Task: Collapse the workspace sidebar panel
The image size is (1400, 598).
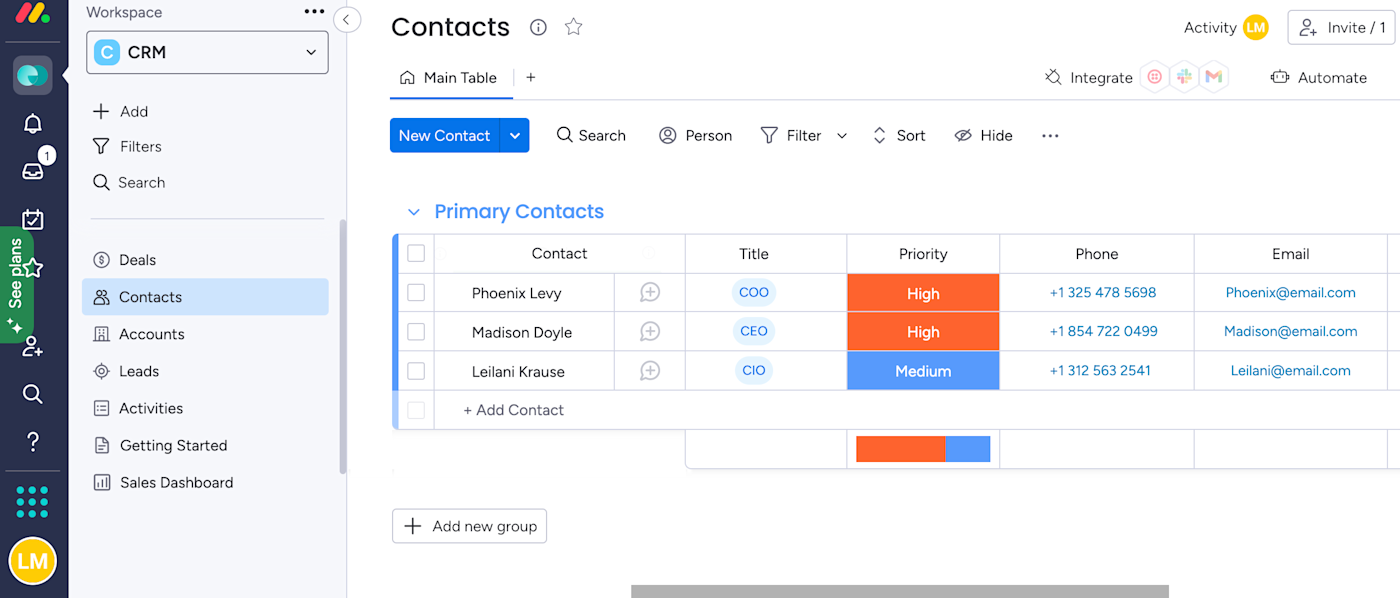Action: pos(347,19)
